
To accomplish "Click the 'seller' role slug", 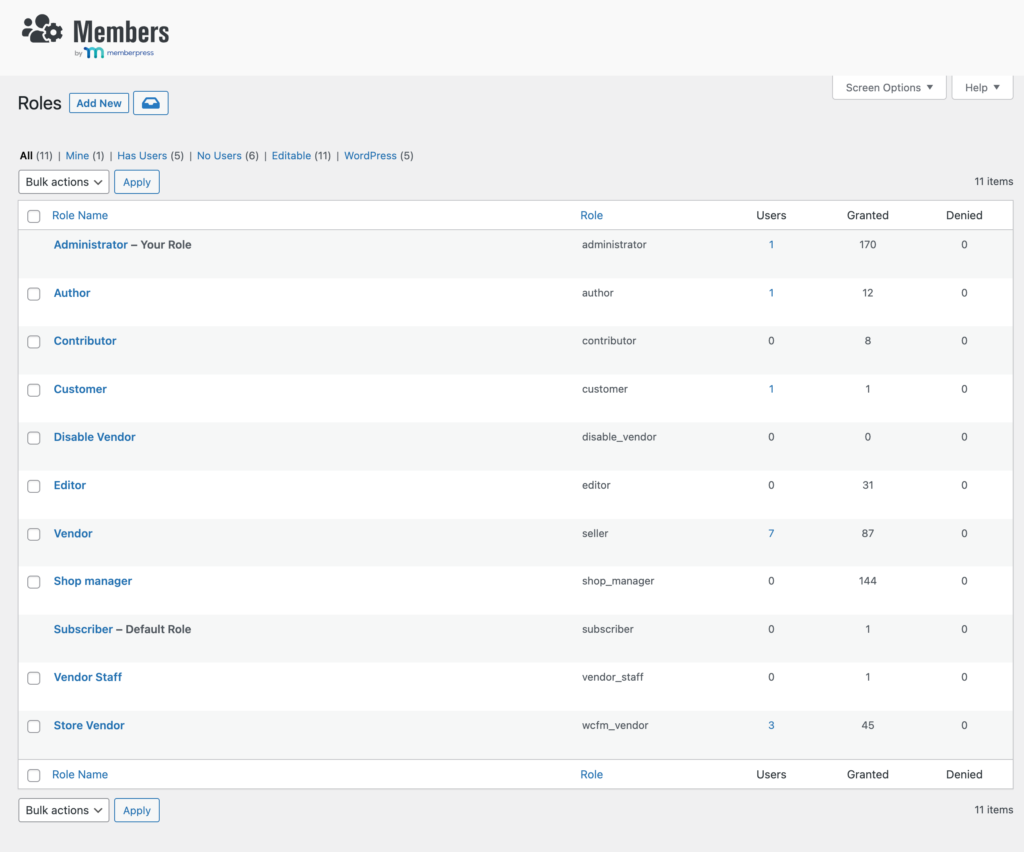I will coord(595,533).
